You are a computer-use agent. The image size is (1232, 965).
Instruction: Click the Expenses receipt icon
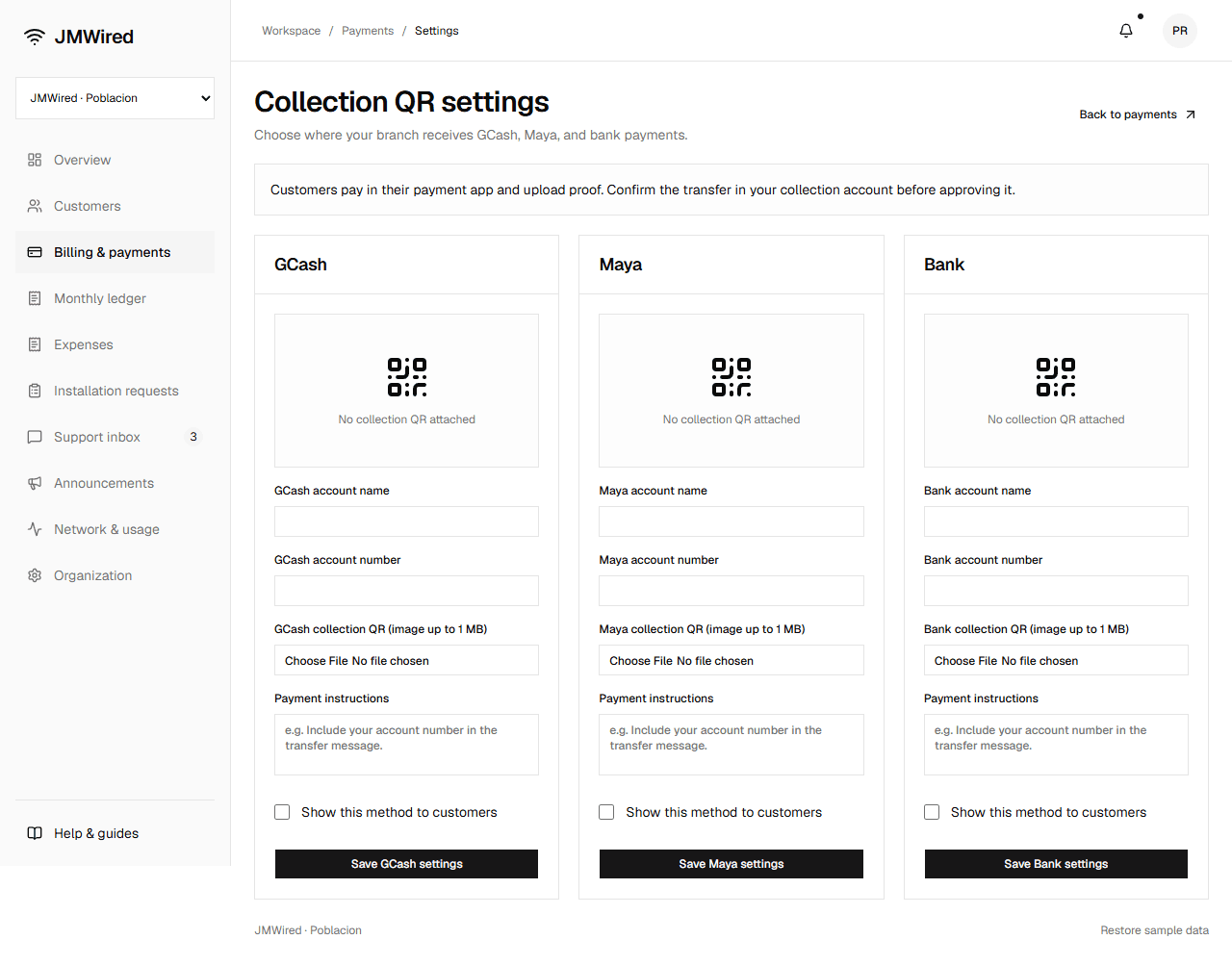click(x=35, y=344)
